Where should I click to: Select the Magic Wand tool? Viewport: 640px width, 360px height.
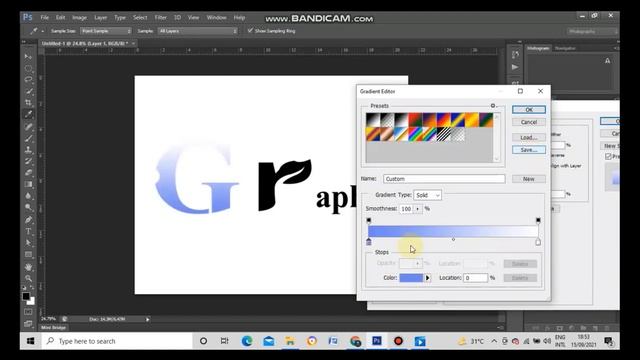point(28,91)
